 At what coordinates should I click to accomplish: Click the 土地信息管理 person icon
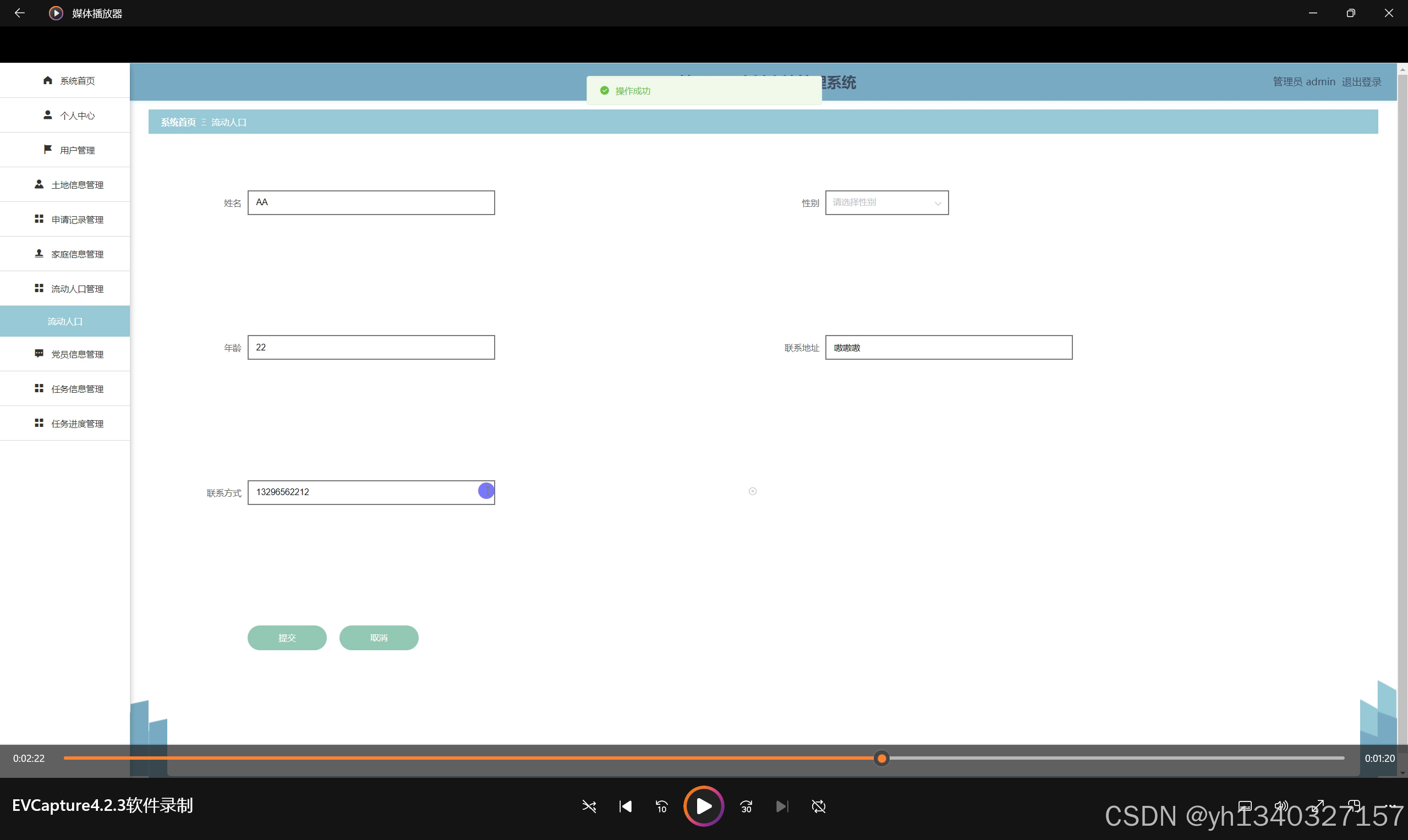click(39, 184)
